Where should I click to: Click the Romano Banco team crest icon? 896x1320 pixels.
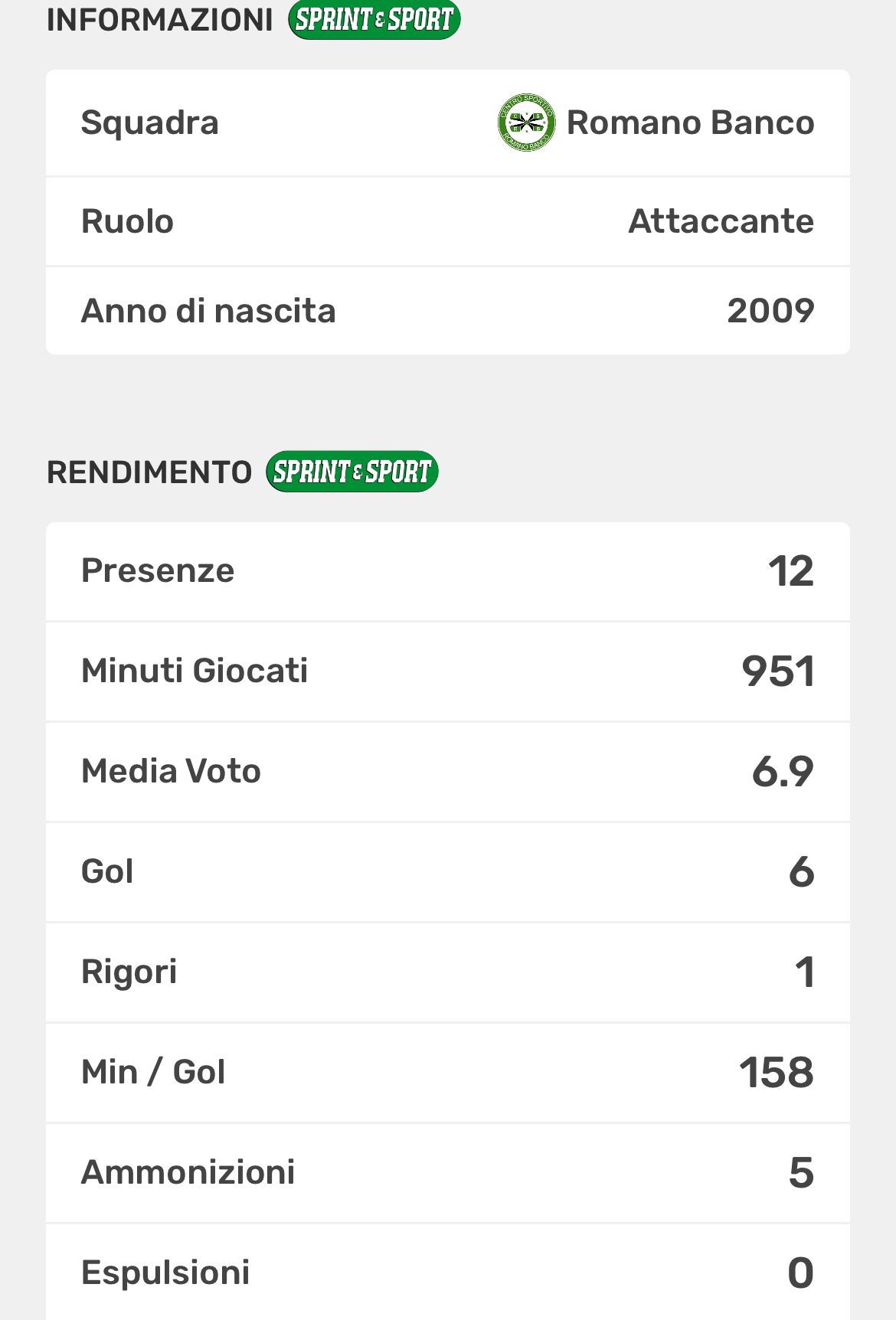click(526, 123)
